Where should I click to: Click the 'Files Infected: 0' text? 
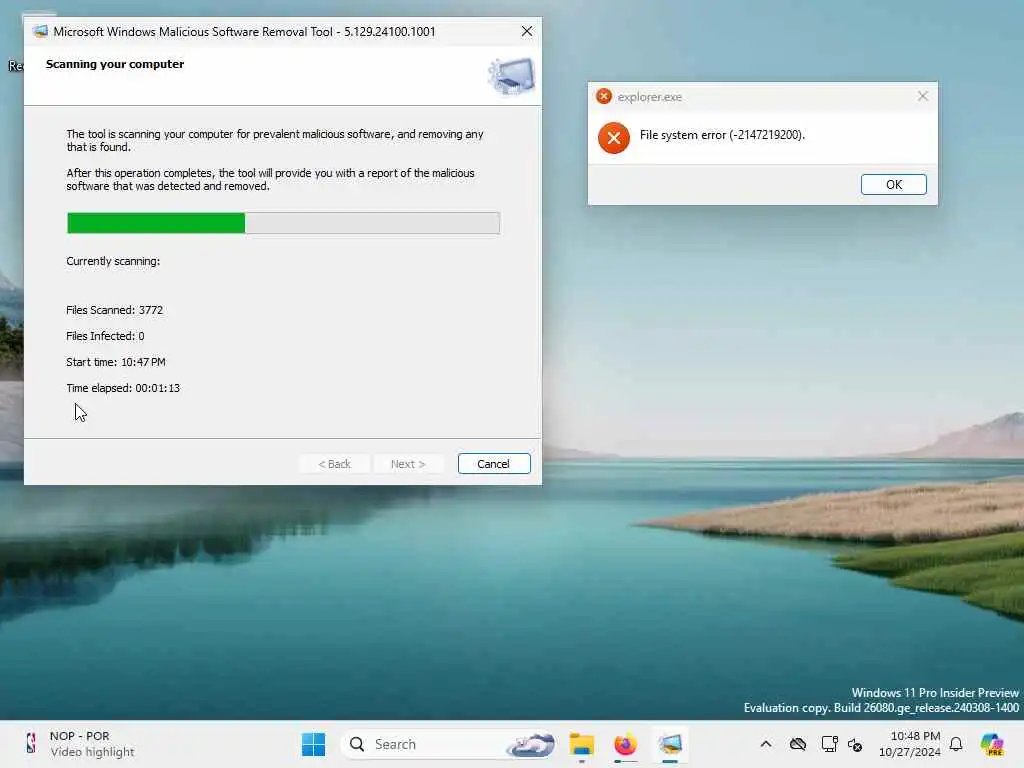pyautogui.click(x=105, y=336)
